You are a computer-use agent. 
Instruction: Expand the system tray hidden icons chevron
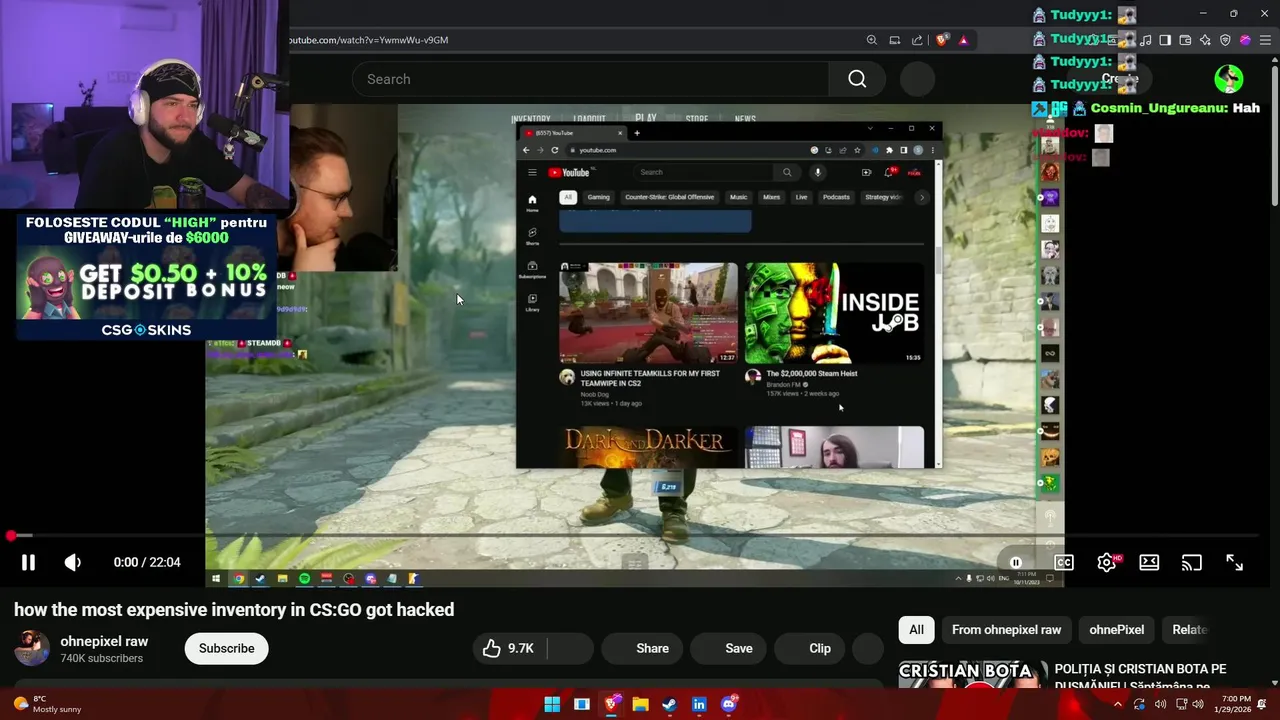[x=1117, y=704]
